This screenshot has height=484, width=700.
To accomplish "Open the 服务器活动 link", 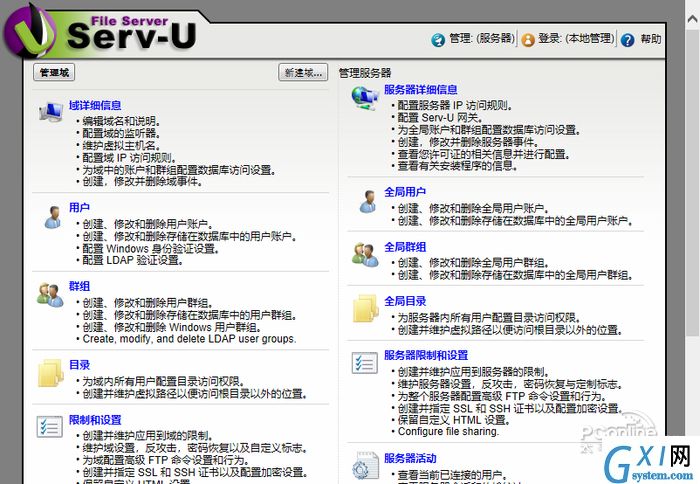I will pyautogui.click(x=410, y=459).
